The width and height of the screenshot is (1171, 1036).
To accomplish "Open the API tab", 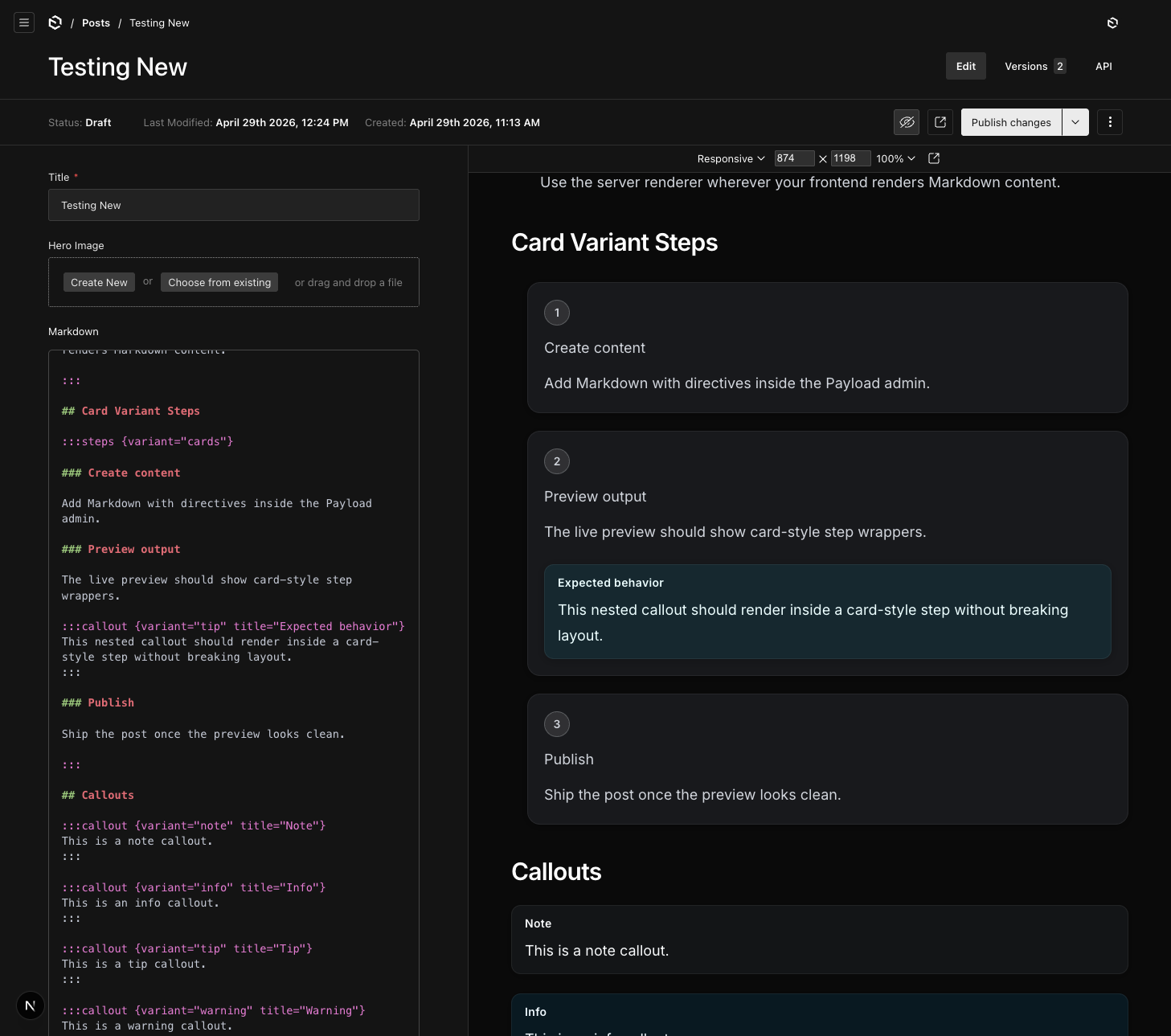I will point(1103,66).
